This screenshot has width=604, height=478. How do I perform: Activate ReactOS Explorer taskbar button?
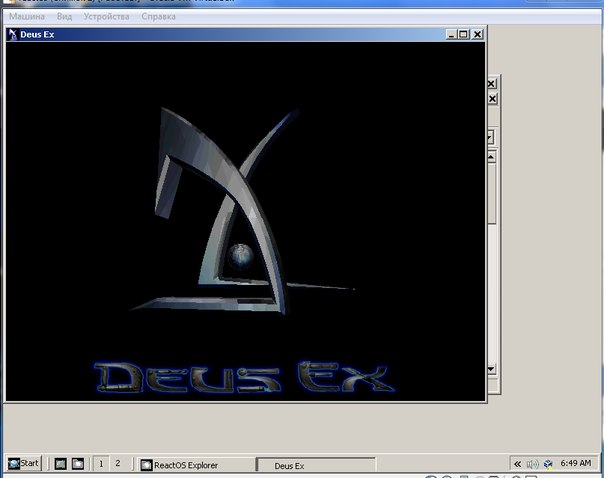tap(196, 465)
